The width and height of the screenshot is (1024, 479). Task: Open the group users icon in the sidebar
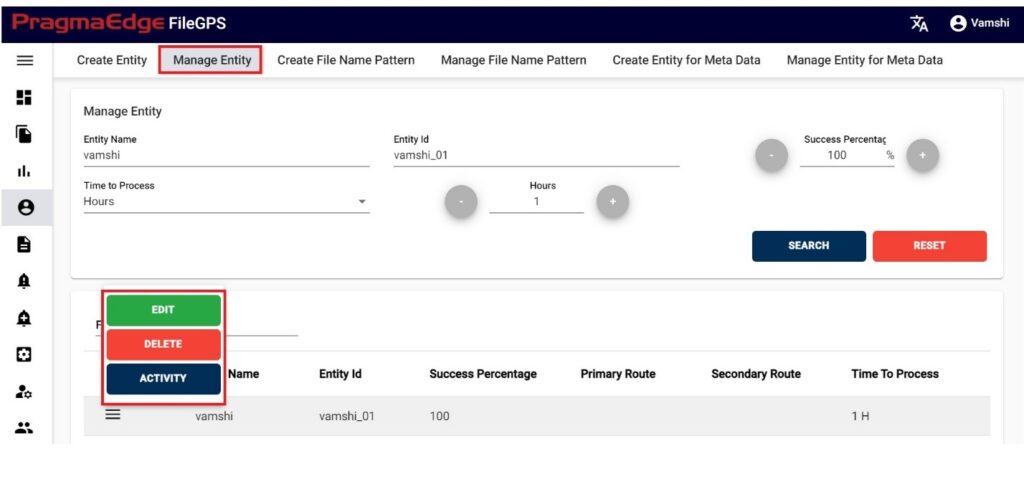(24, 428)
